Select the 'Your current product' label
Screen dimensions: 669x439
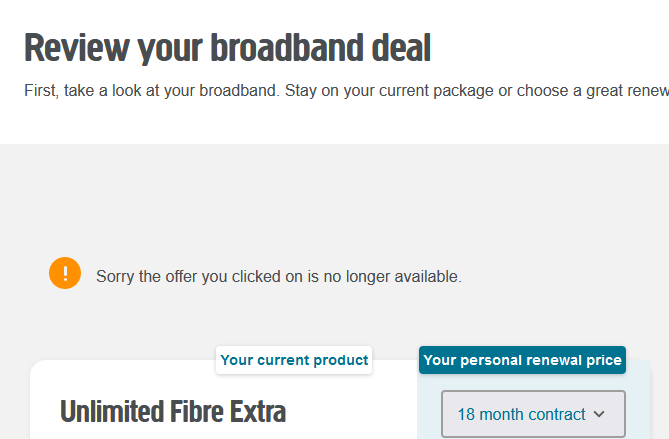[294, 360]
